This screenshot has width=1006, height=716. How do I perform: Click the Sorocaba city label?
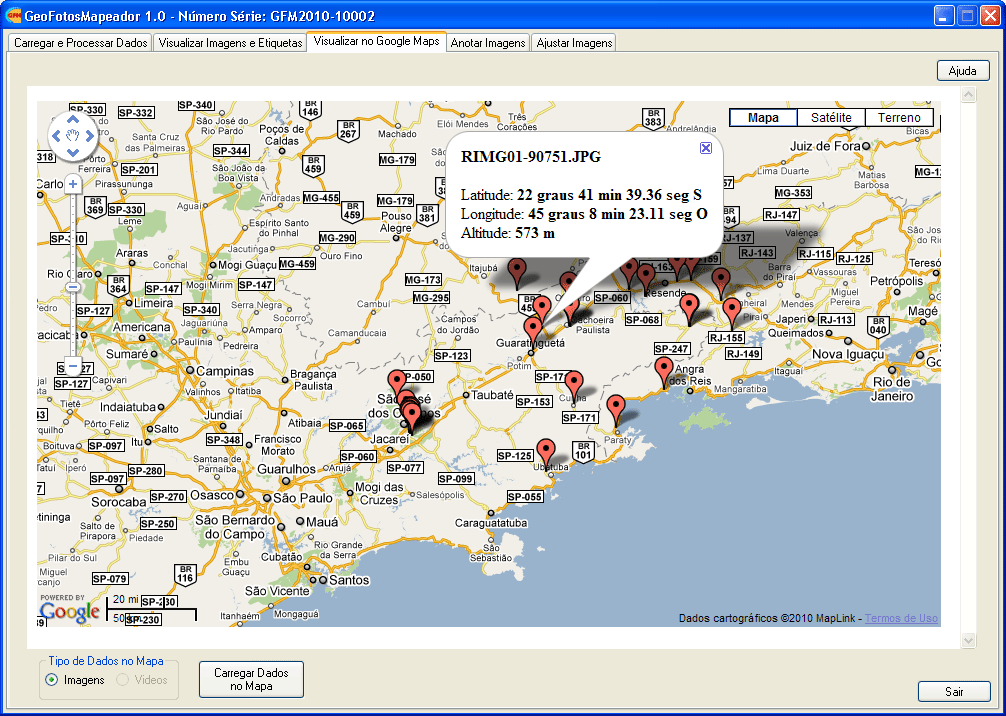pos(119,502)
